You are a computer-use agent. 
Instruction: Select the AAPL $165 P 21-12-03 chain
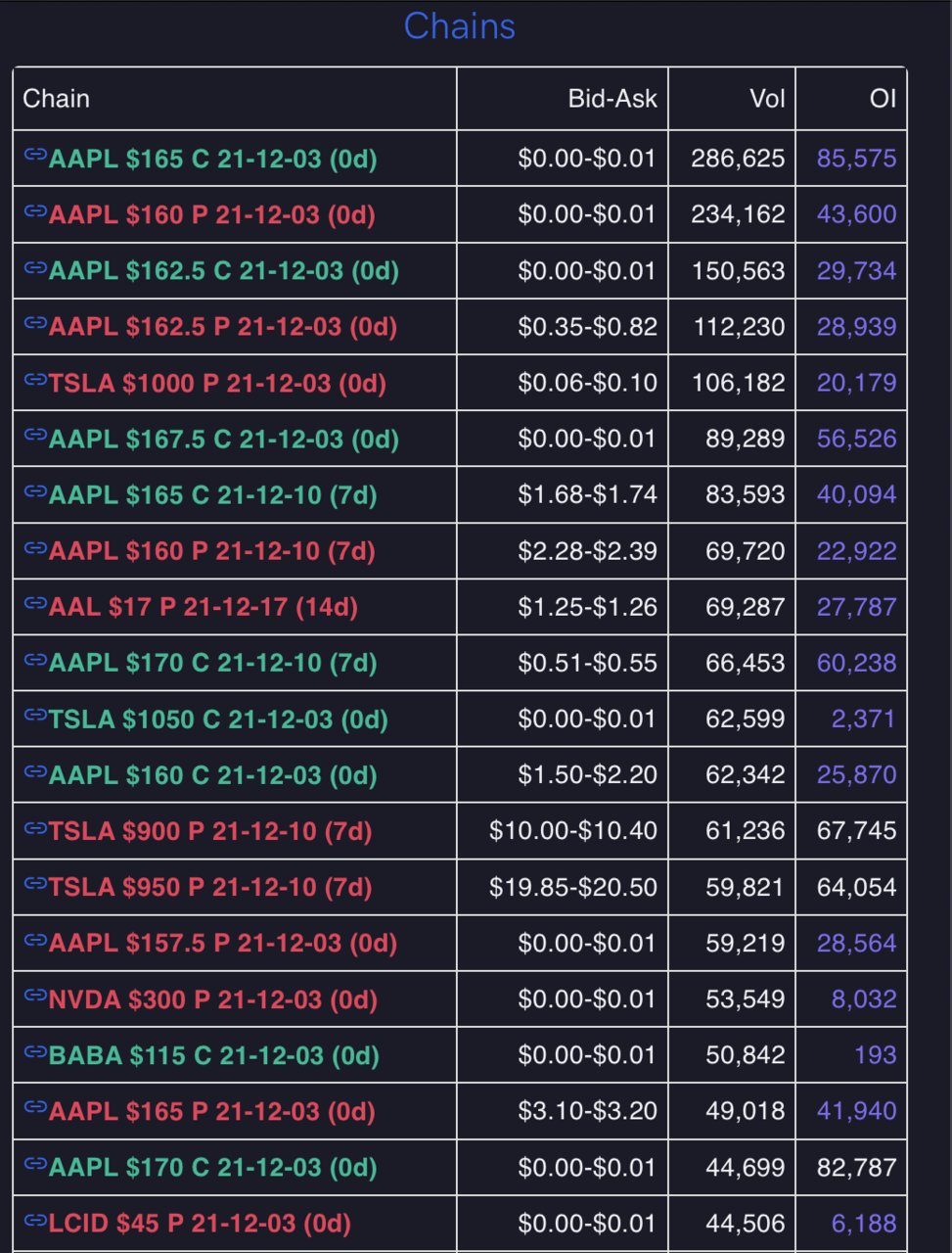click(x=212, y=1111)
